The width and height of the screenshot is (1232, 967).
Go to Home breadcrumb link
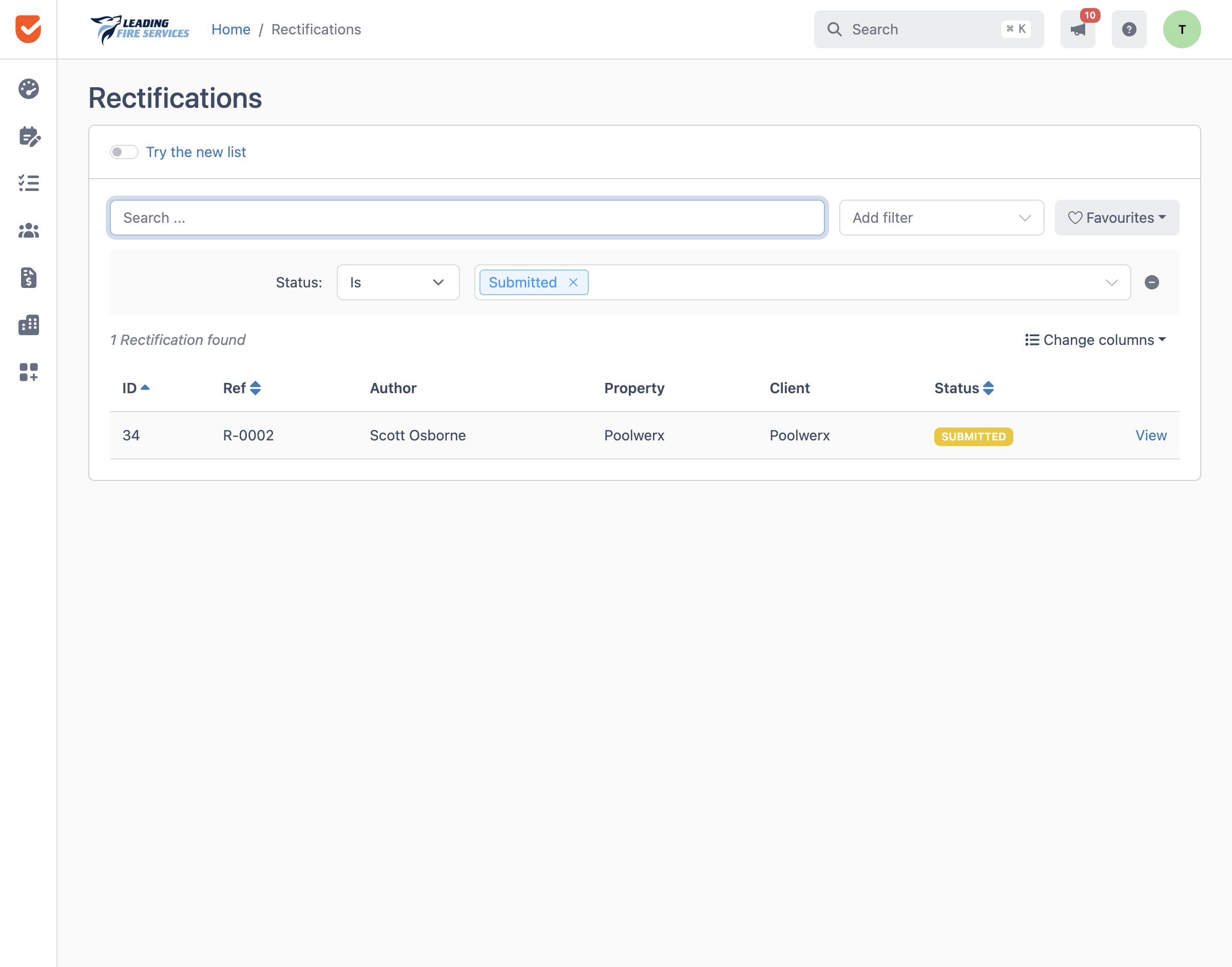[x=230, y=29]
